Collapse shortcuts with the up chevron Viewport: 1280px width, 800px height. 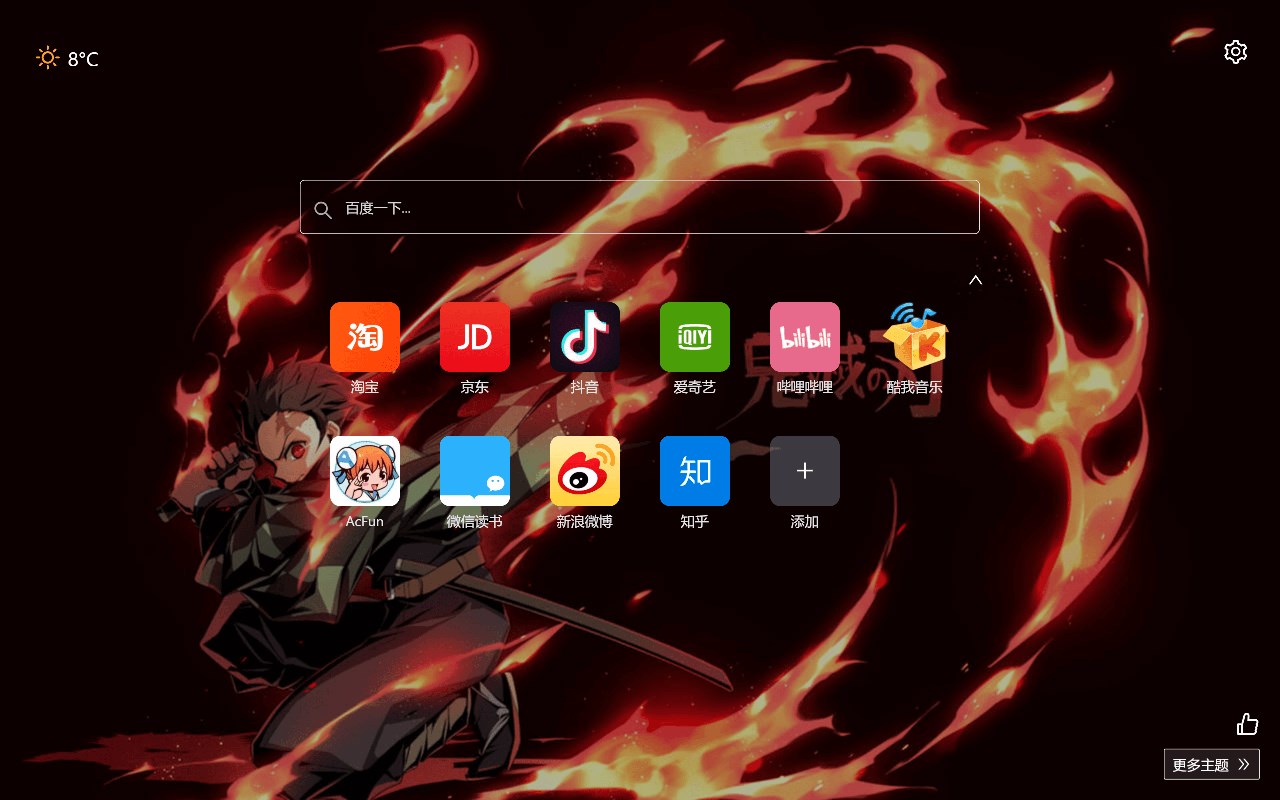(976, 280)
